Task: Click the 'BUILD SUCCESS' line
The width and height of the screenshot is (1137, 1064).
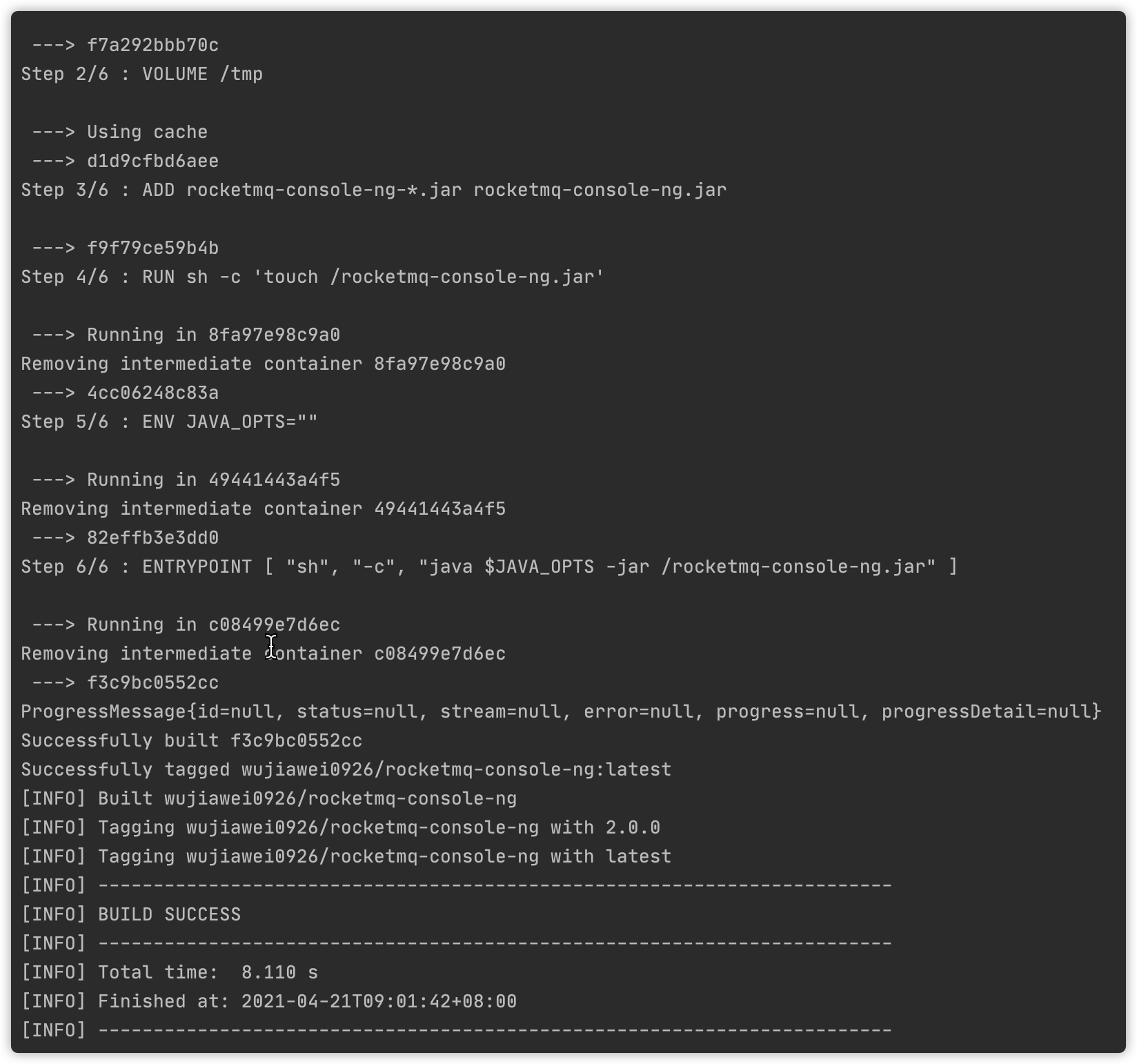Action: [x=131, y=914]
